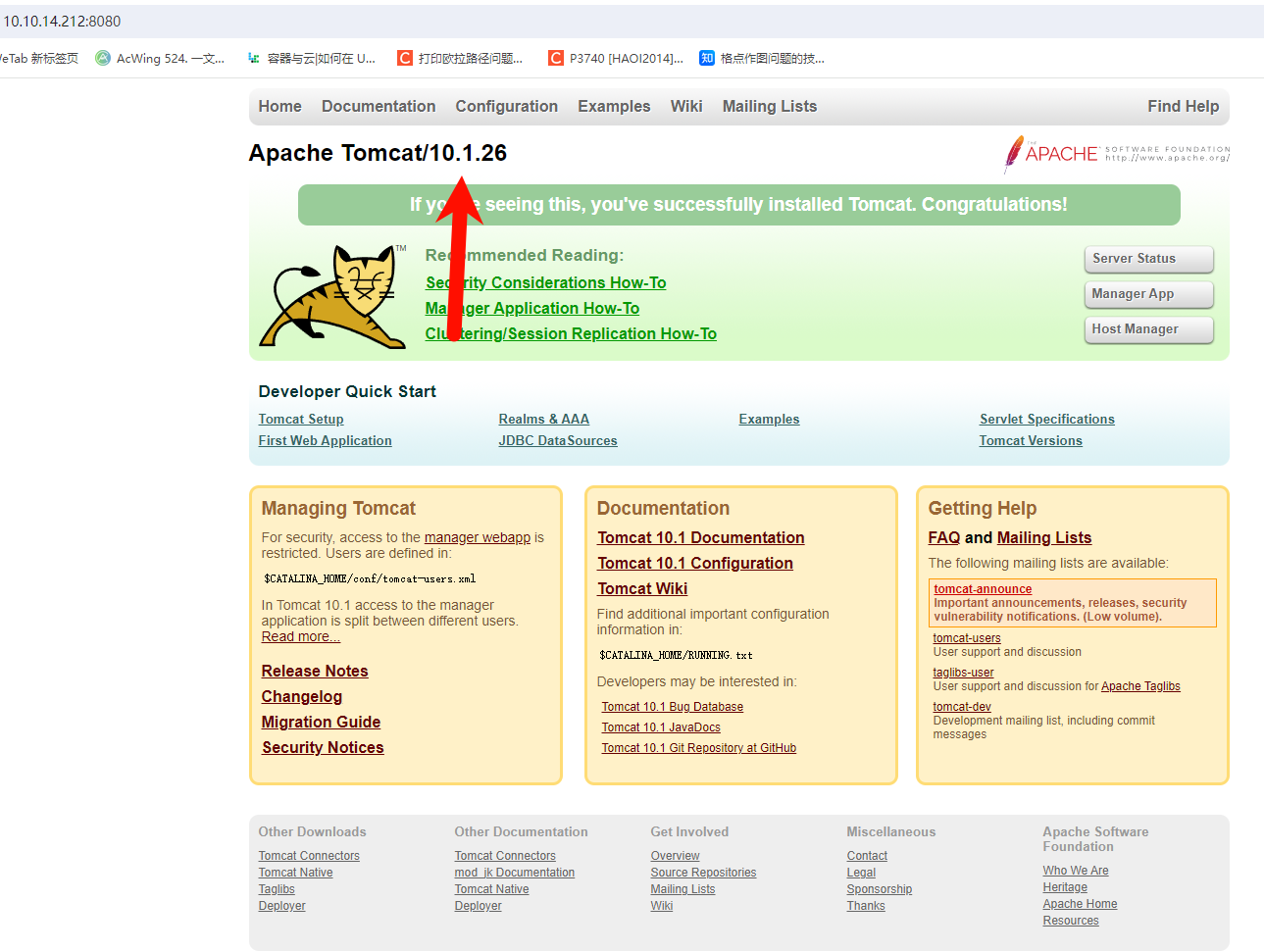1264x952 pixels.
Task: Open the Tomcat Wiki link
Action: [x=642, y=588]
